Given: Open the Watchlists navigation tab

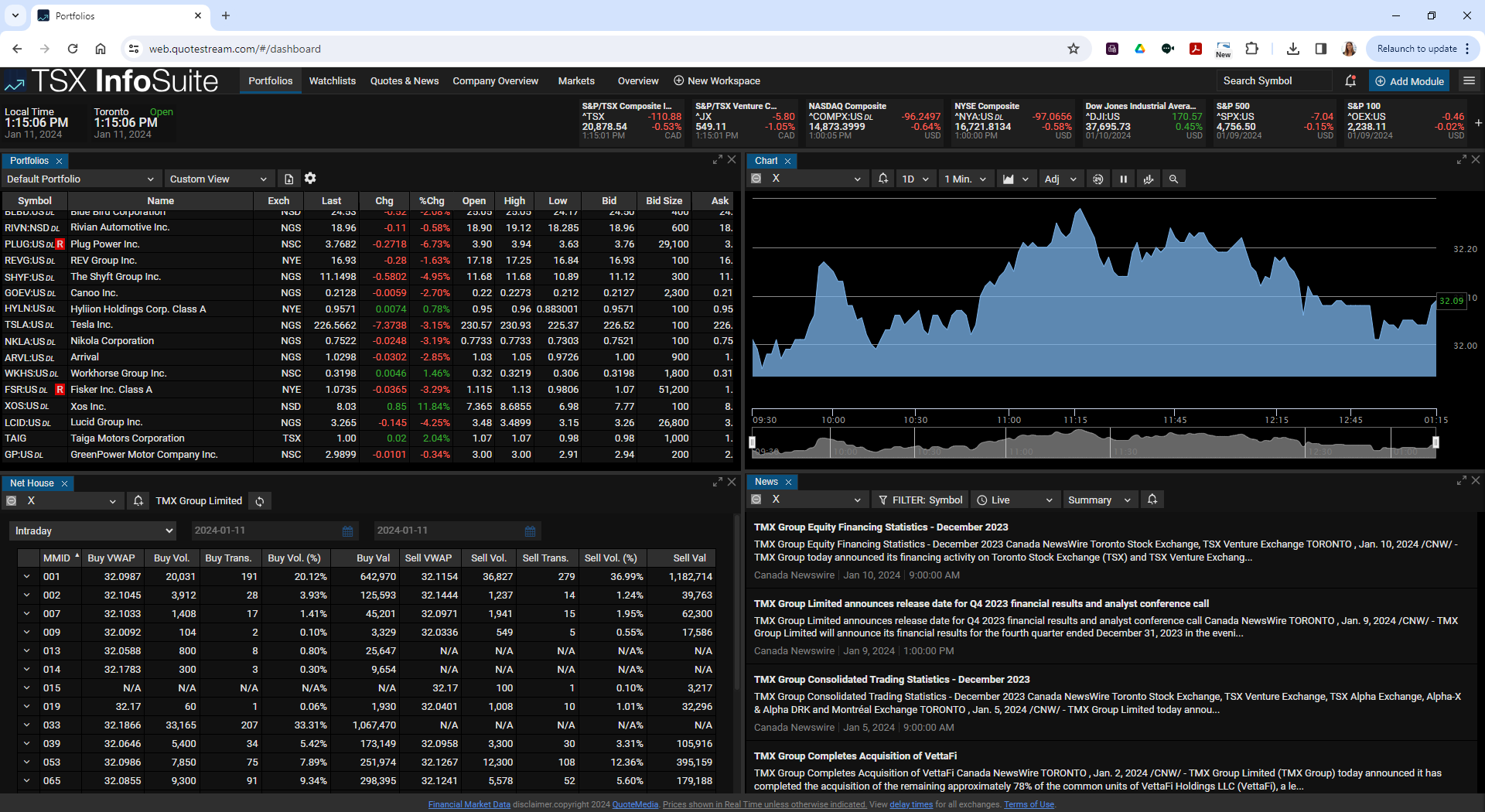Looking at the screenshot, I should pyautogui.click(x=333, y=80).
